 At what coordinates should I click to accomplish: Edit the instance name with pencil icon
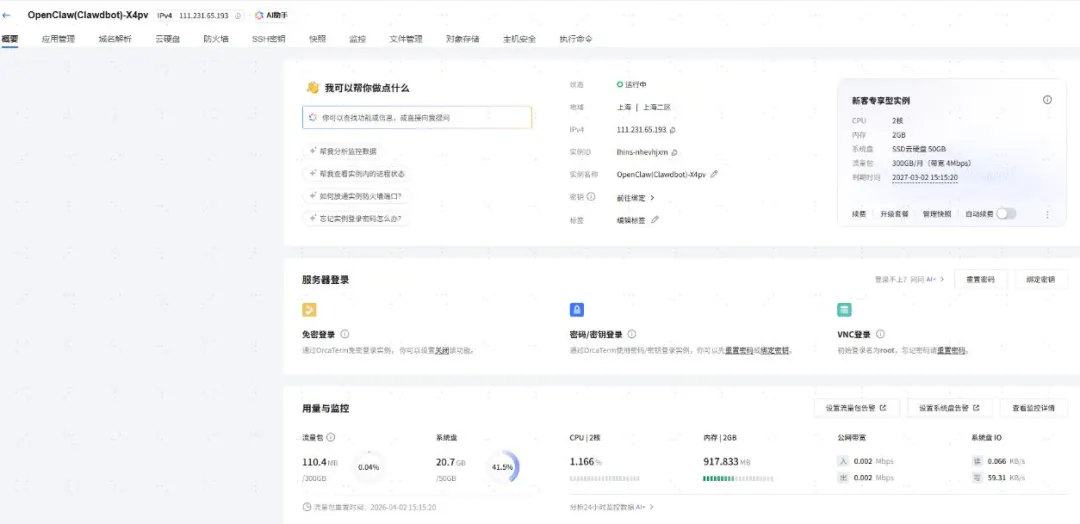(x=714, y=175)
